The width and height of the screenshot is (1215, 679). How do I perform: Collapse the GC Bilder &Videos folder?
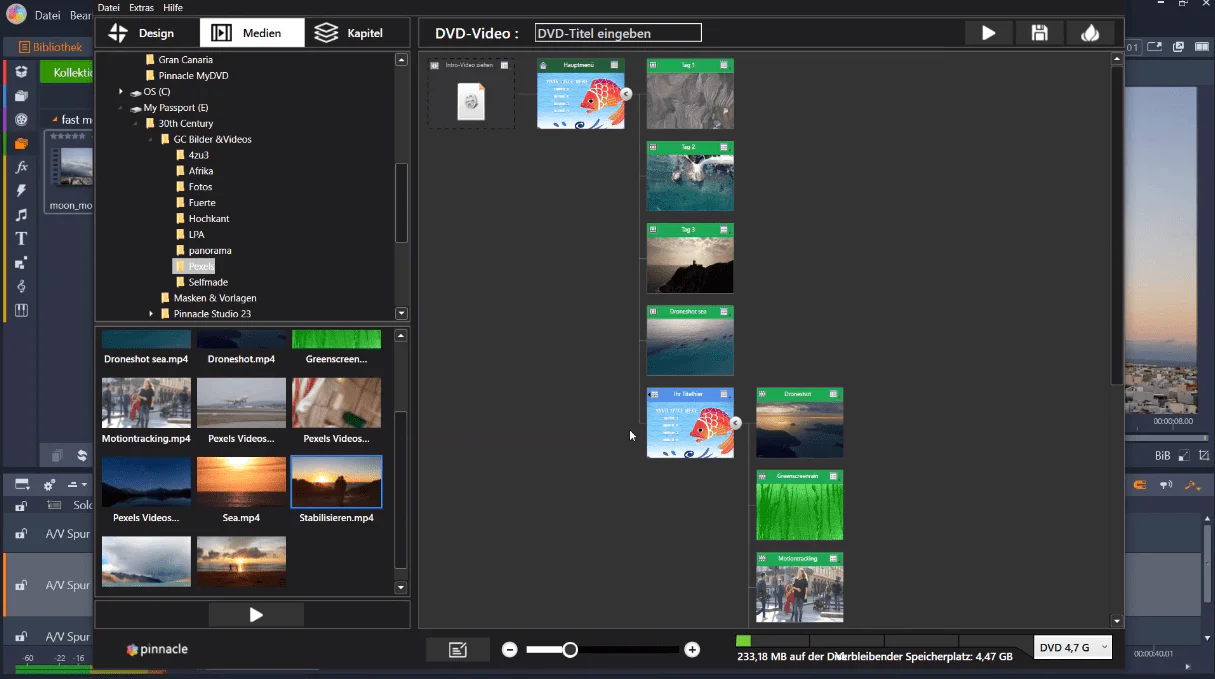151,140
